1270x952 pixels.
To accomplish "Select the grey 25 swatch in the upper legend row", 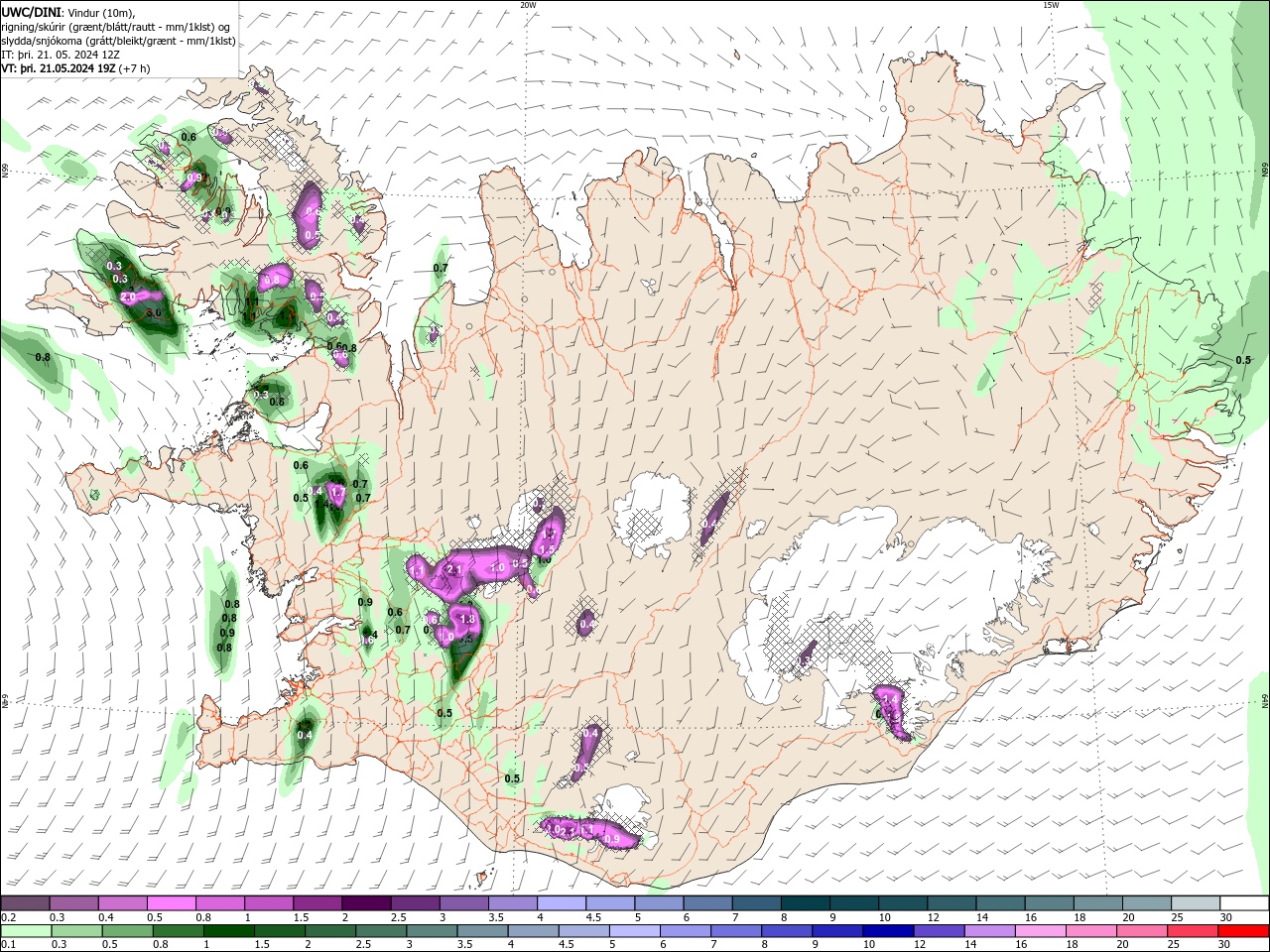I will (1196, 903).
